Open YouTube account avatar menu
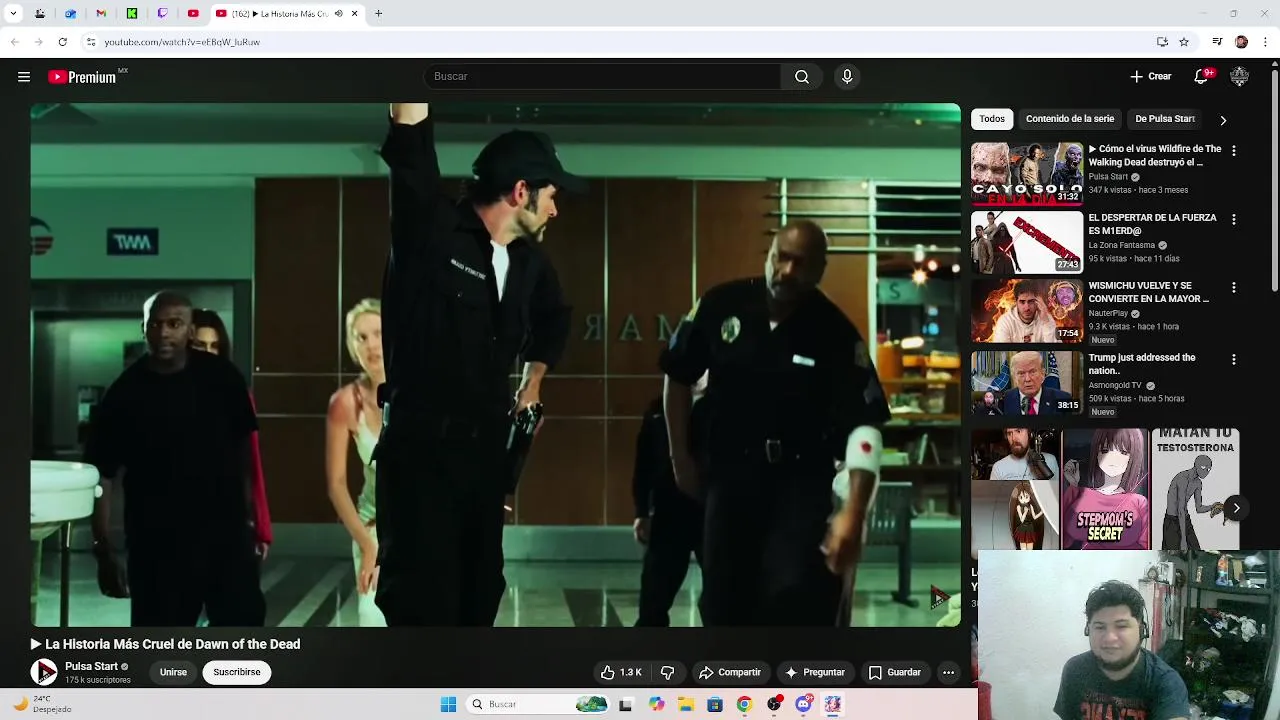 pos(1240,77)
